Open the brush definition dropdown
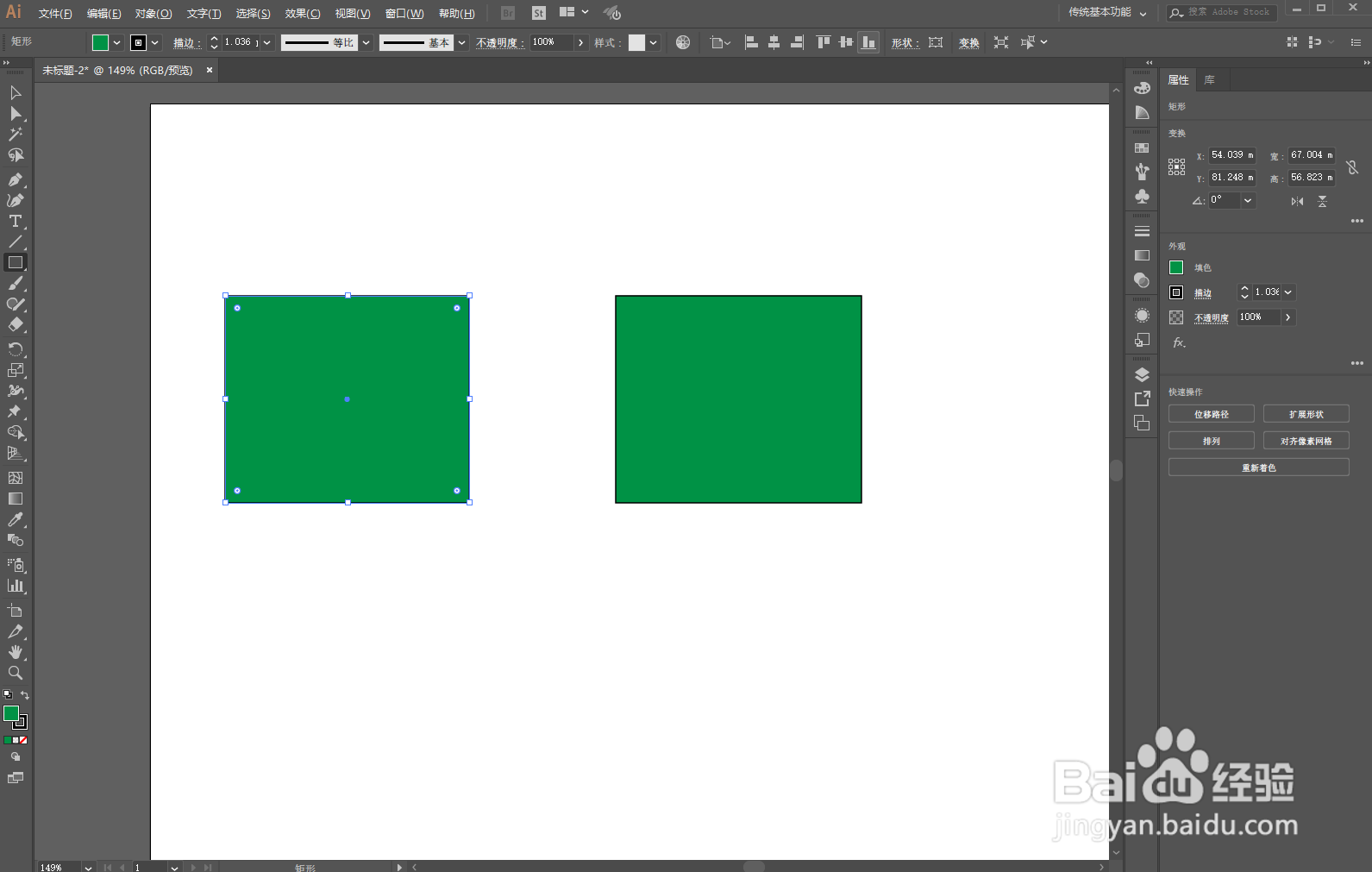 click(x=462, y=42)
